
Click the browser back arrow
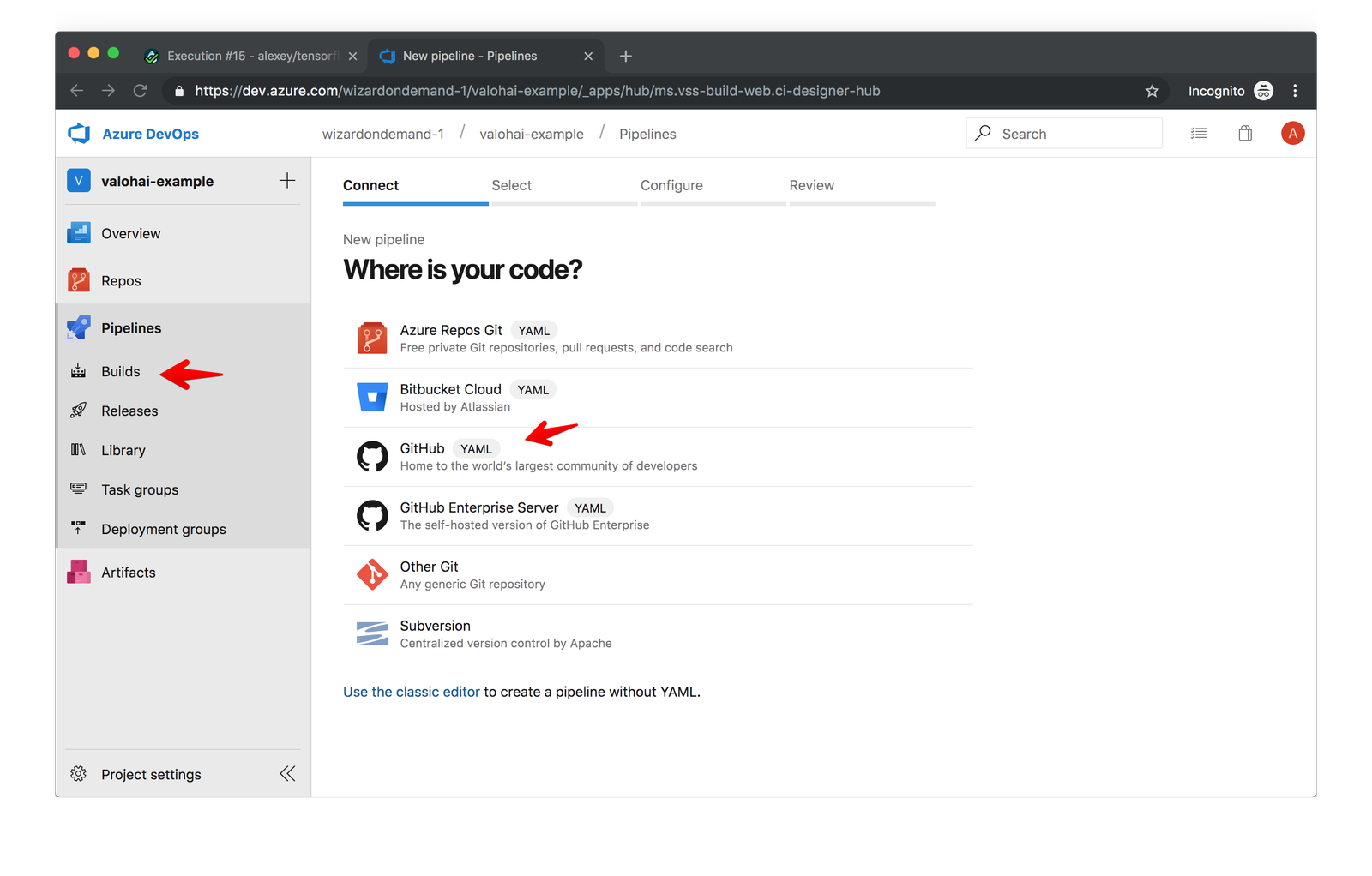77,91
